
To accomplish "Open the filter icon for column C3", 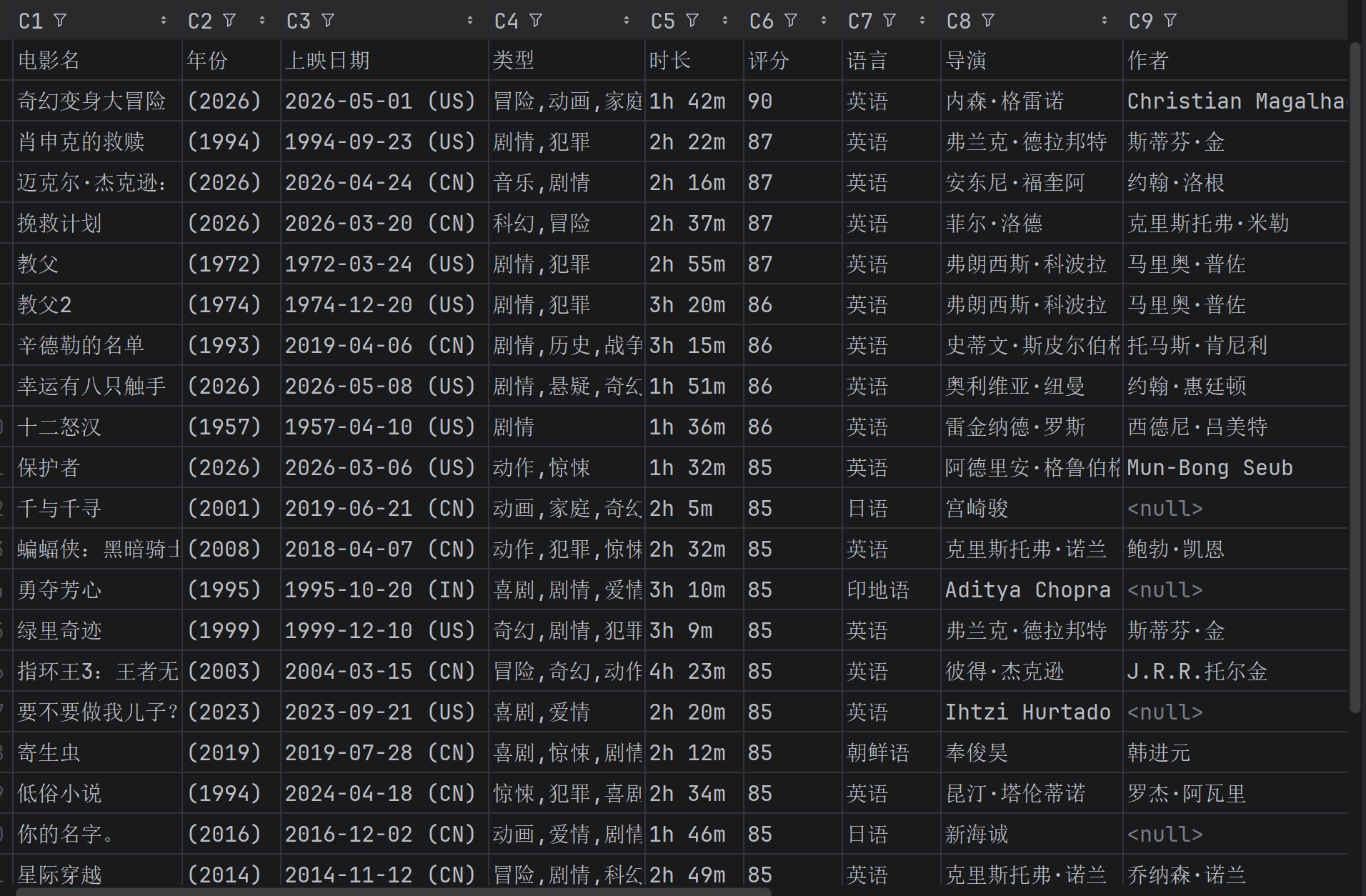I will [328, 21].
